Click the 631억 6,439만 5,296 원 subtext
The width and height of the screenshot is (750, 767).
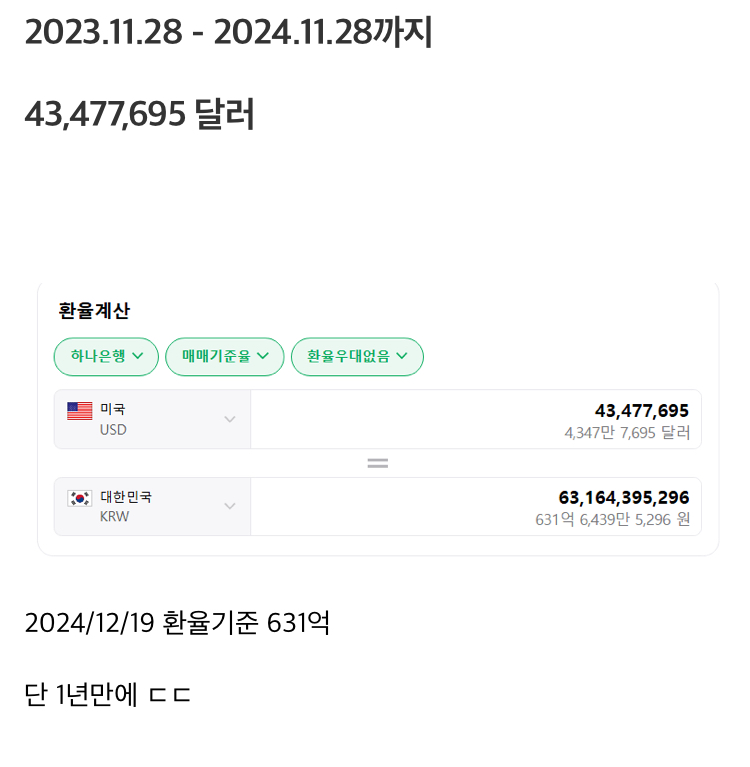[x=612, y=520]
